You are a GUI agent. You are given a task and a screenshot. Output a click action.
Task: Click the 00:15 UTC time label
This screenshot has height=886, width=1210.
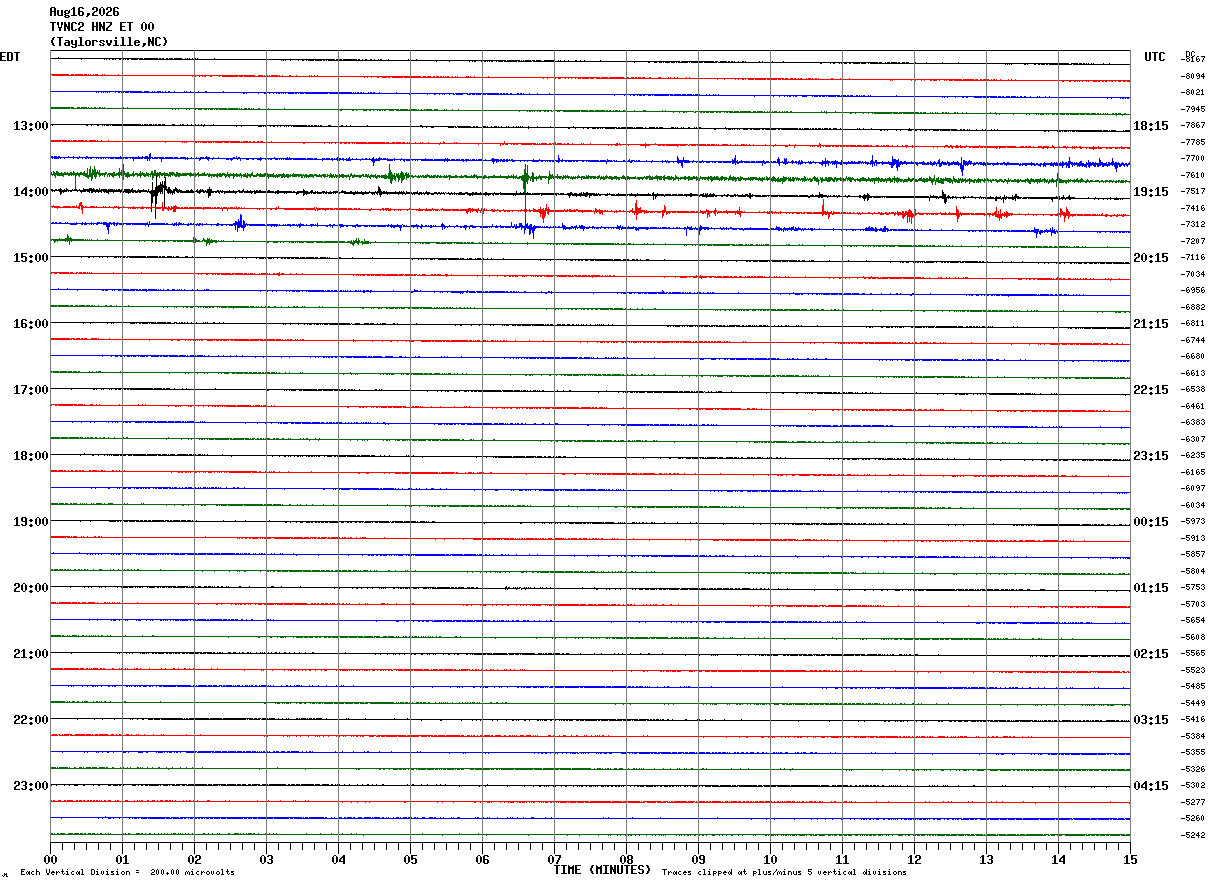[1151, 522]
